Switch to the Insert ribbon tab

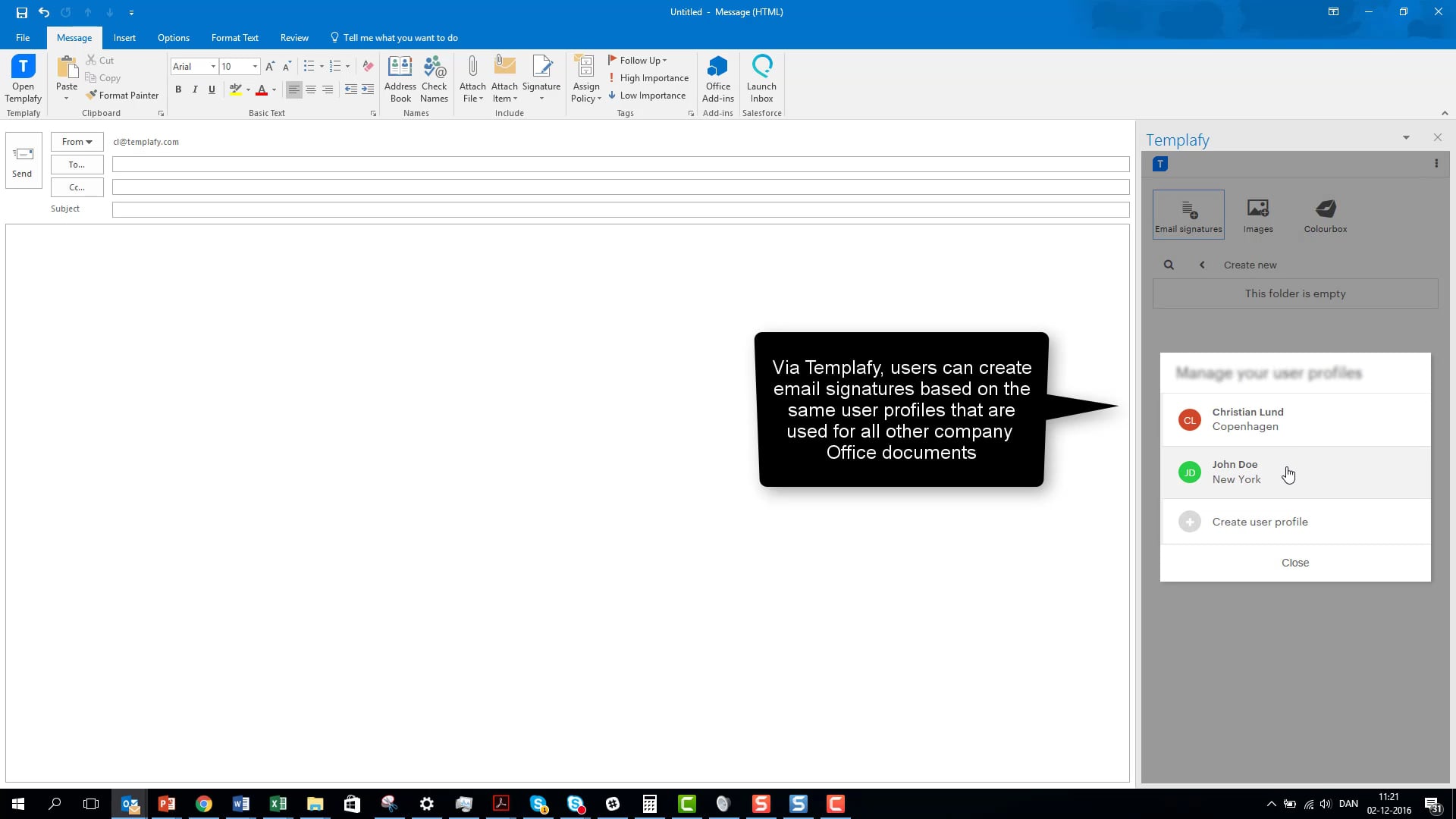coord(124,37)
